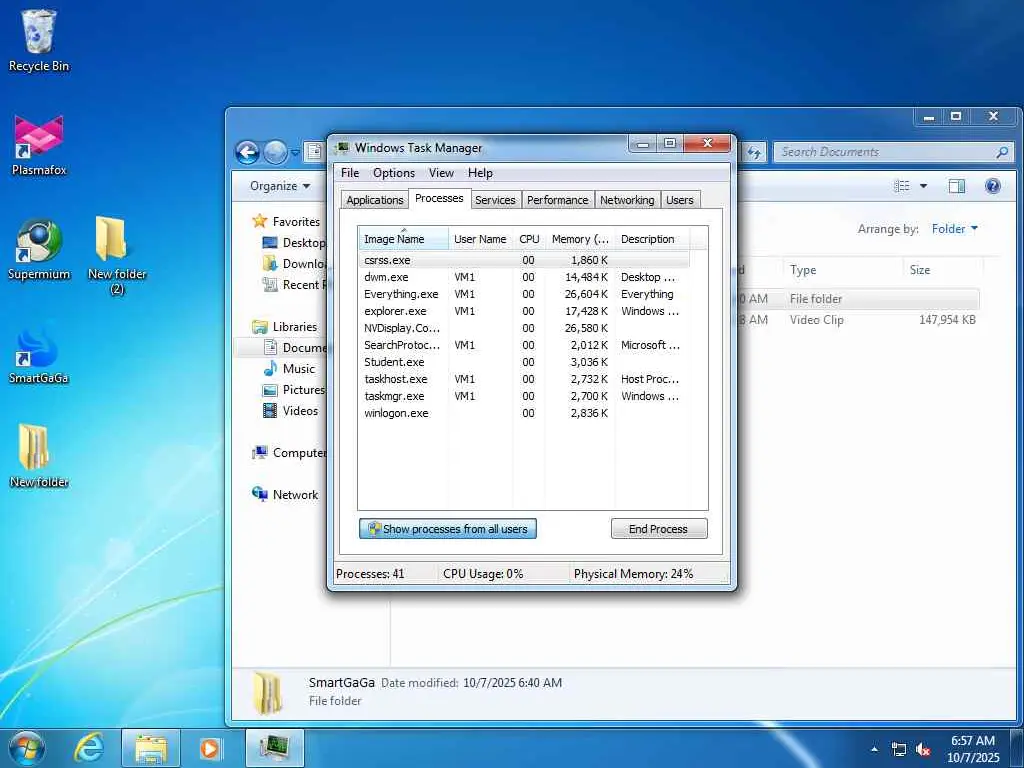1024x768 pixels.
Task: Switch to the Services tab
Action: [495, 200]
